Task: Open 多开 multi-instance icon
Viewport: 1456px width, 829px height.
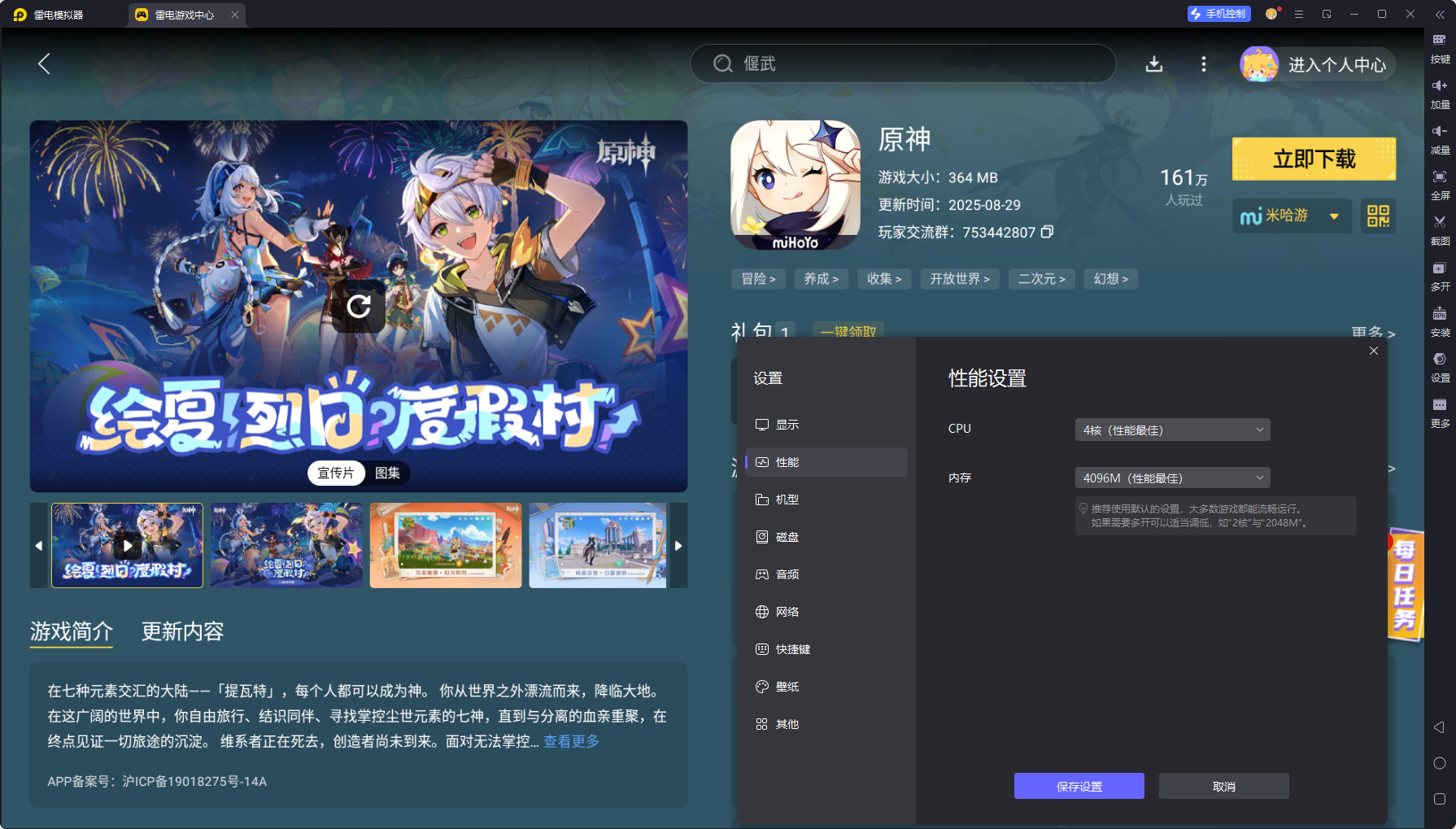Action: coord(1440,276)
